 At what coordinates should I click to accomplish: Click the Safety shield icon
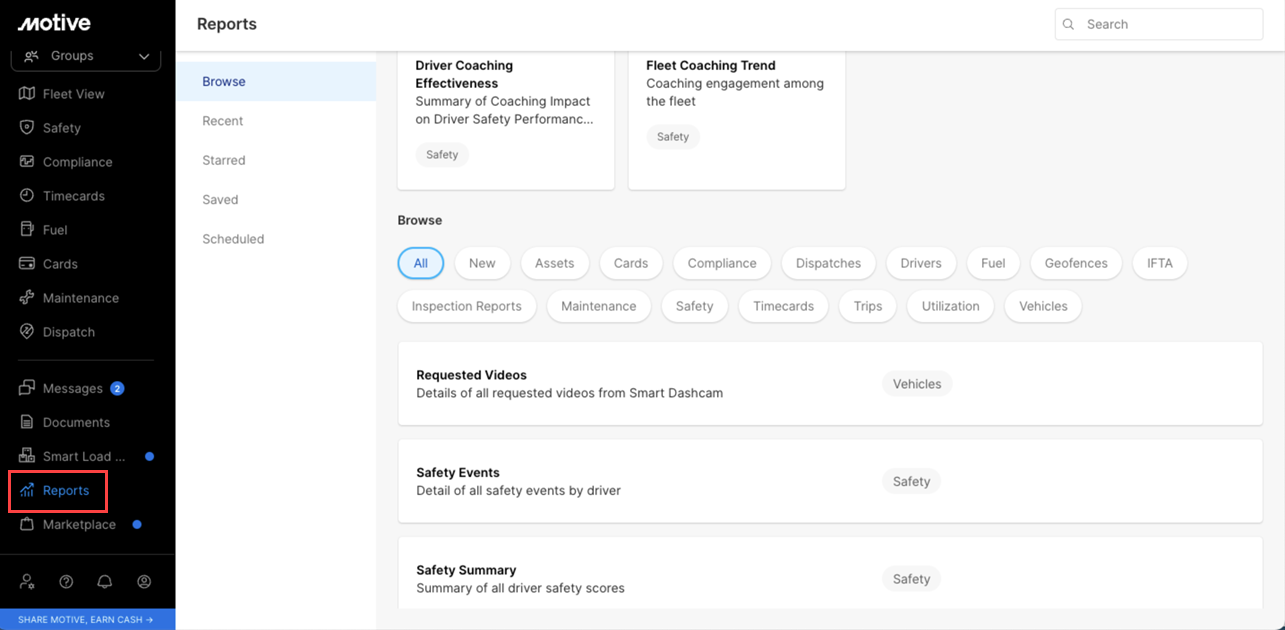pos(27,128)
